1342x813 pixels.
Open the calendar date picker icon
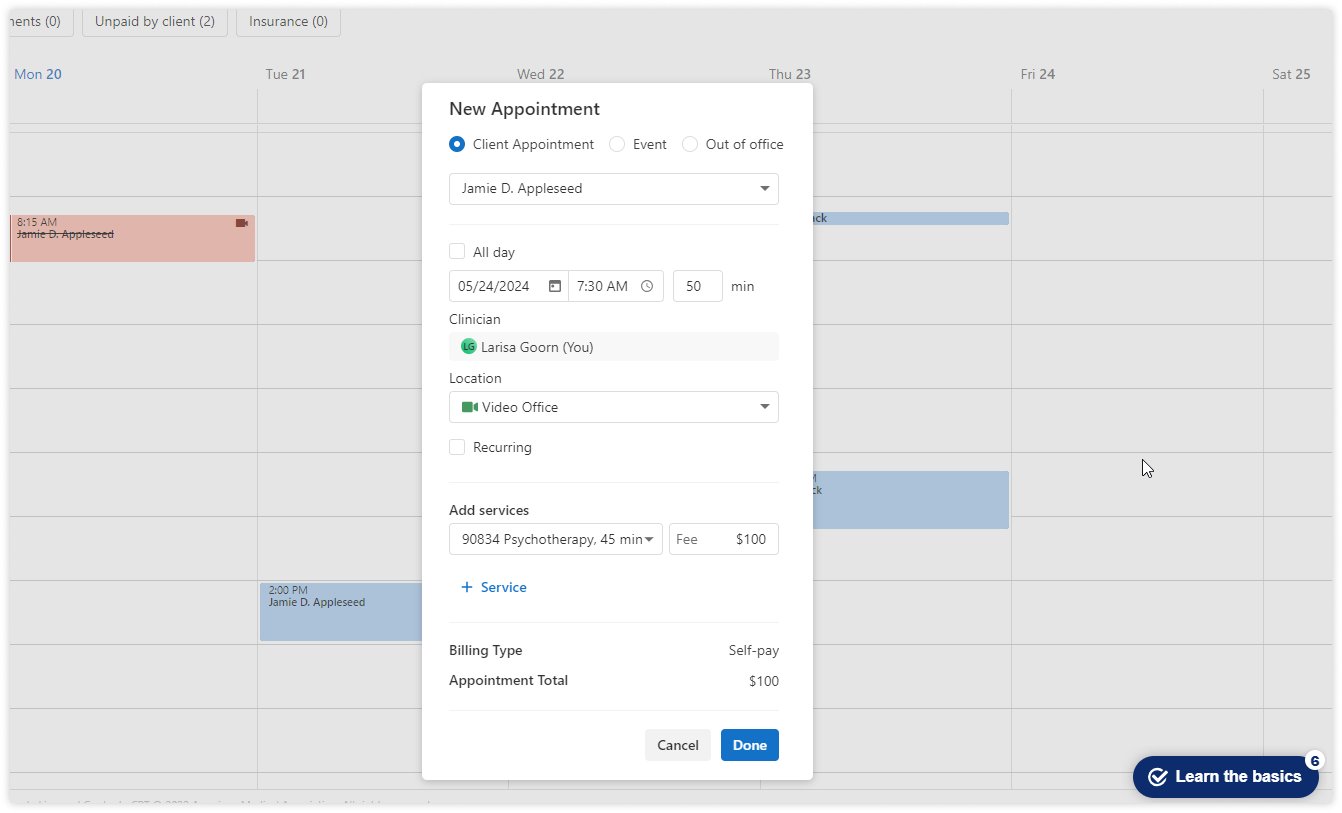pos(554,286)
